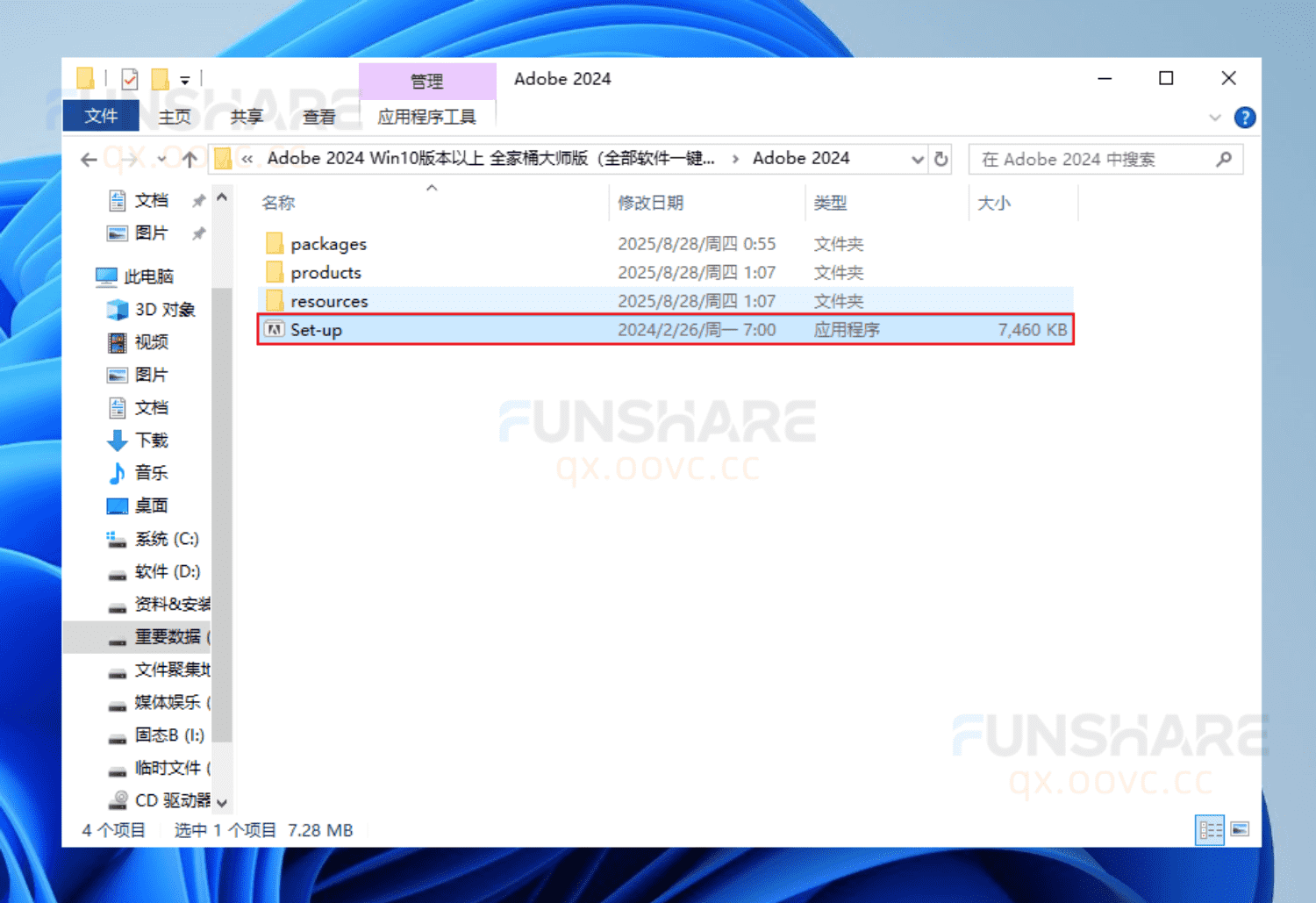Open the packages folder
Viewport: 1316px width, 903px height.
tap(329, 243)
